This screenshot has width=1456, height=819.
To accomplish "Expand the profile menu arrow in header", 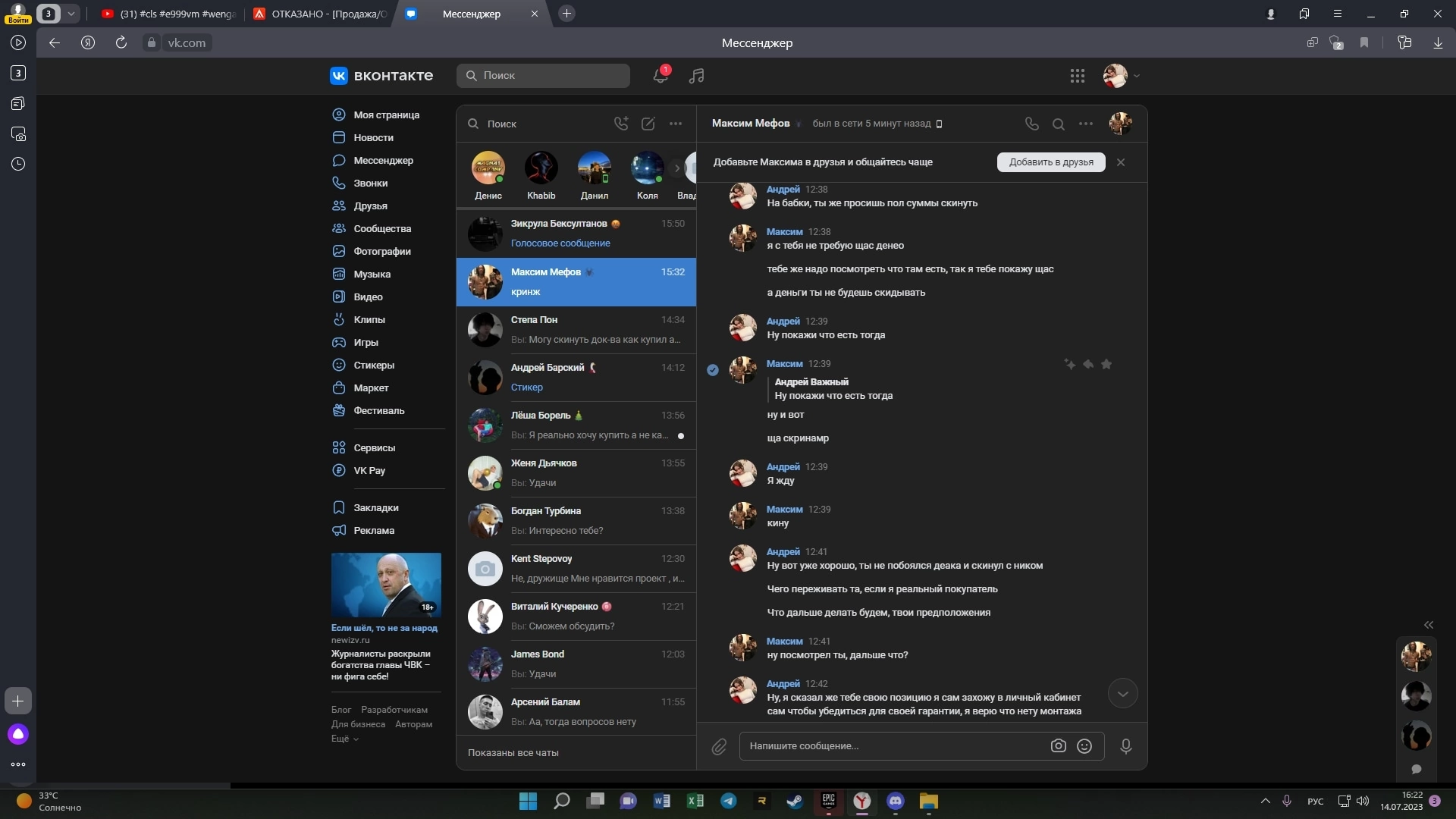I will click(1136, 76).
